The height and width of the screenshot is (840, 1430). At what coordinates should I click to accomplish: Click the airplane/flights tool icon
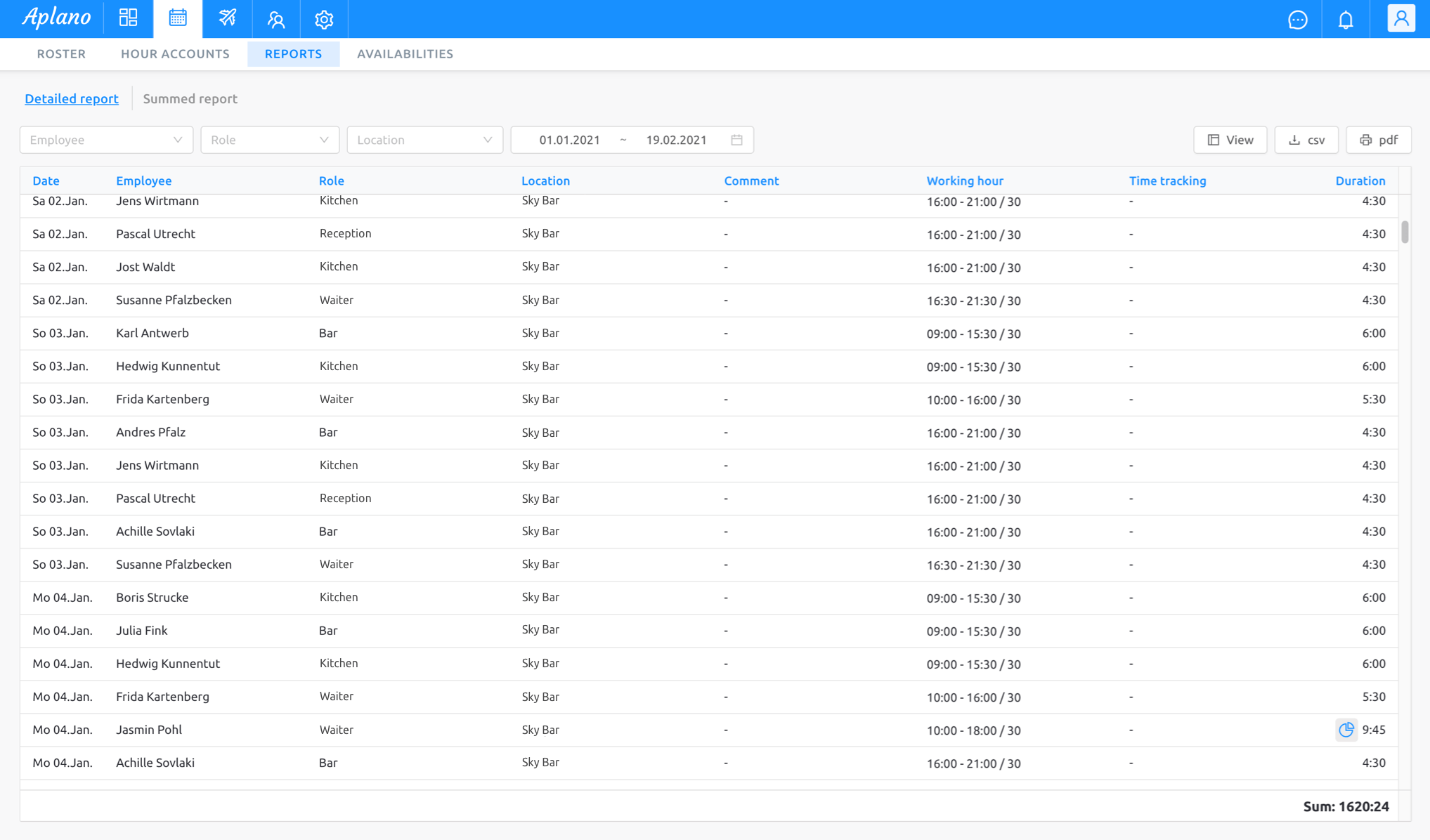tap(227, 18)
